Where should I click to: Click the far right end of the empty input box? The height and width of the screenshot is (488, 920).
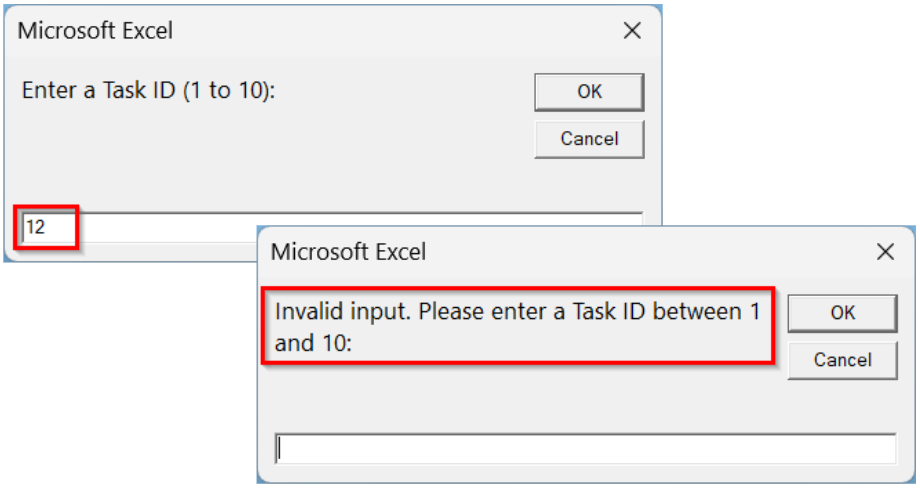(885, 449)
